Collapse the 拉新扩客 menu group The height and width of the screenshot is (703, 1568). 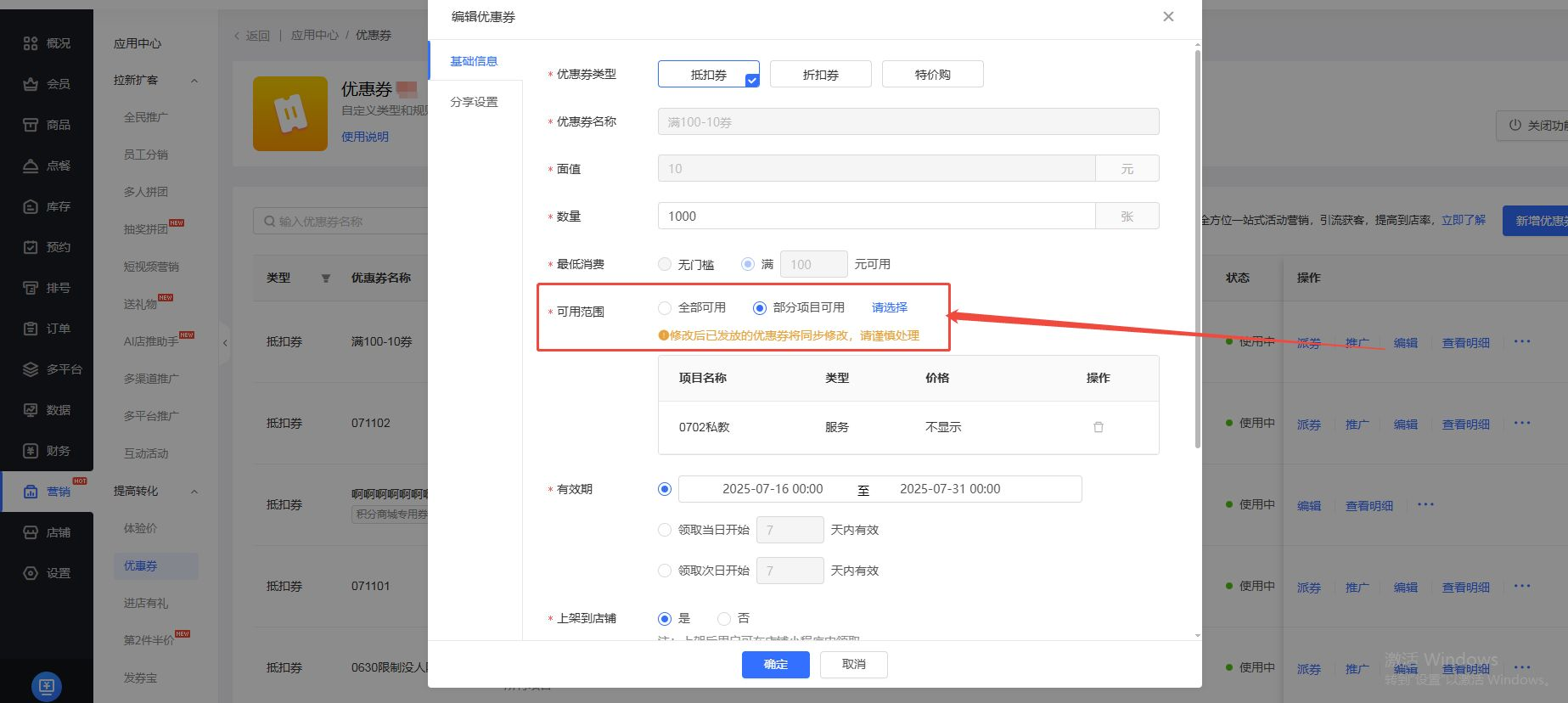pos(194,81)
